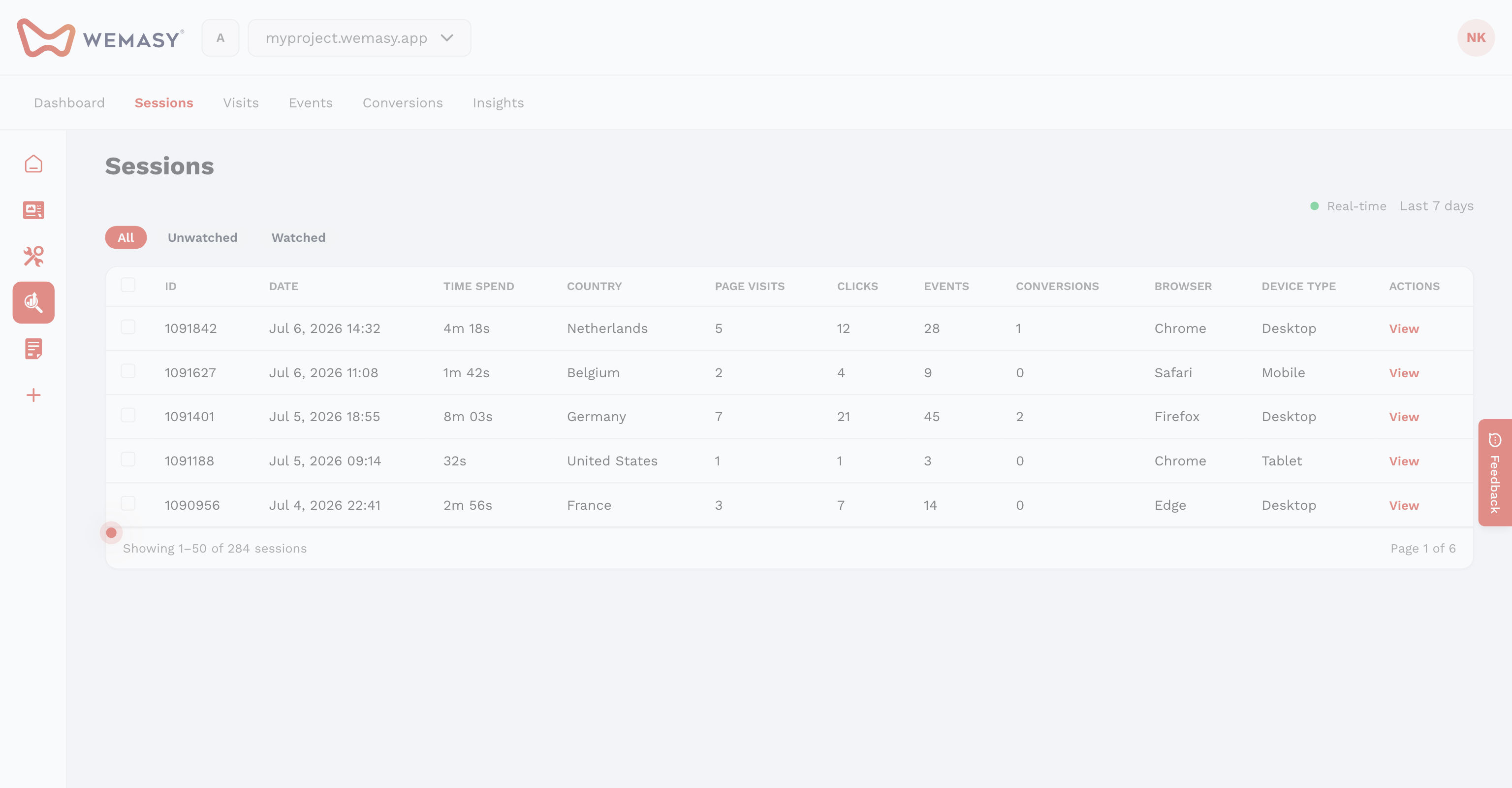Open the Last 7 days range selector
The height and width of the screenshot is (788, 1512).
pyautogui.click(x=1436, y=206)
